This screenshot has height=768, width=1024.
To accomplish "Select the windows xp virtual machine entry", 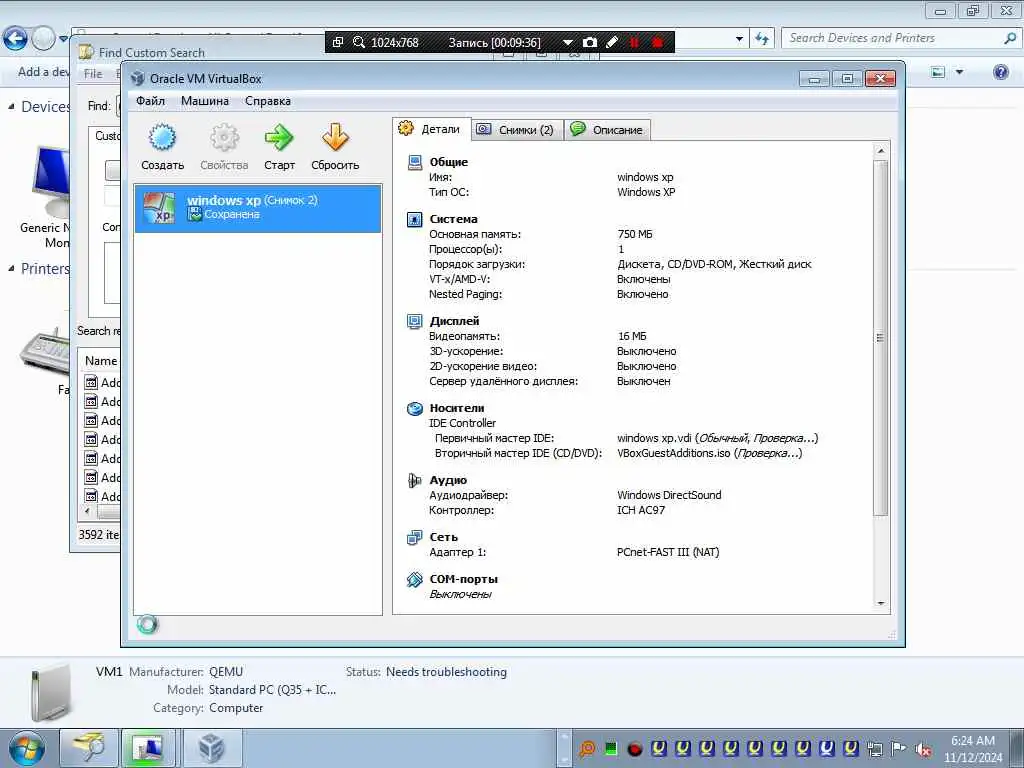I will 258,208.
